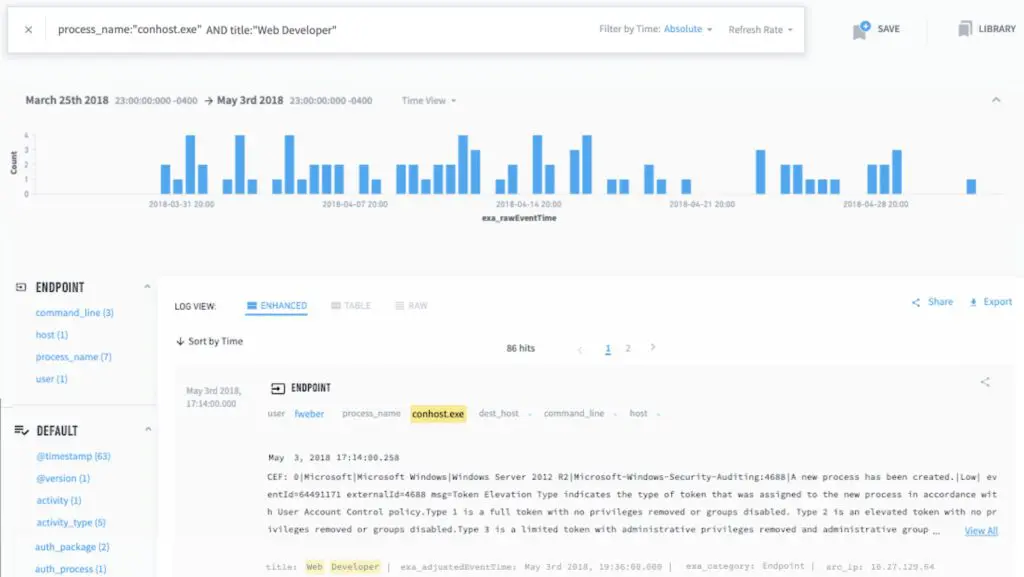This screenshot has width=1024, height=577.
Task: Open the Time View dropdown
Action: 429,101
